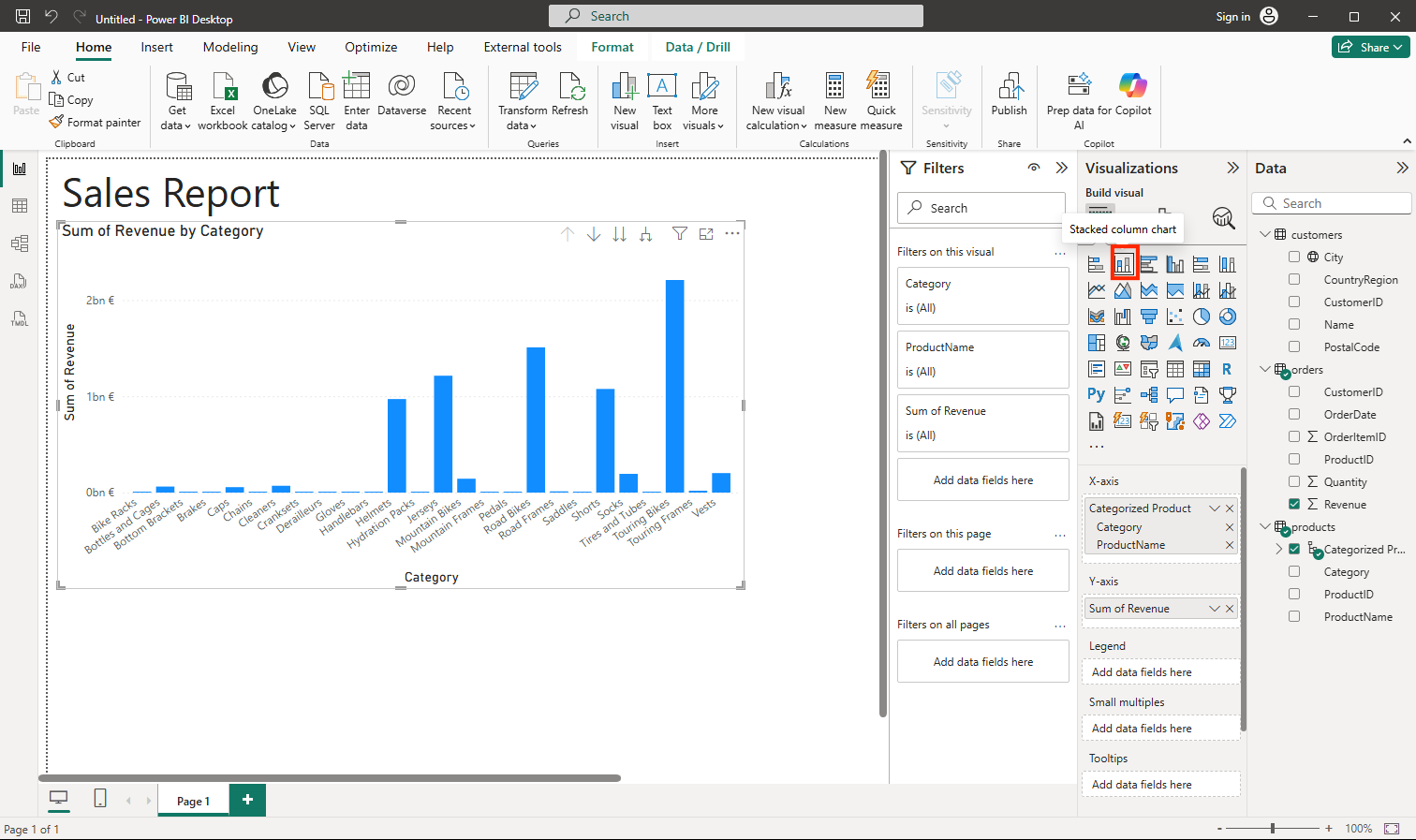This screenshot has height=840, width=1416.
Task: Collapse the Filters pane
Action: pyautogui.click(x=1061, y=168)
